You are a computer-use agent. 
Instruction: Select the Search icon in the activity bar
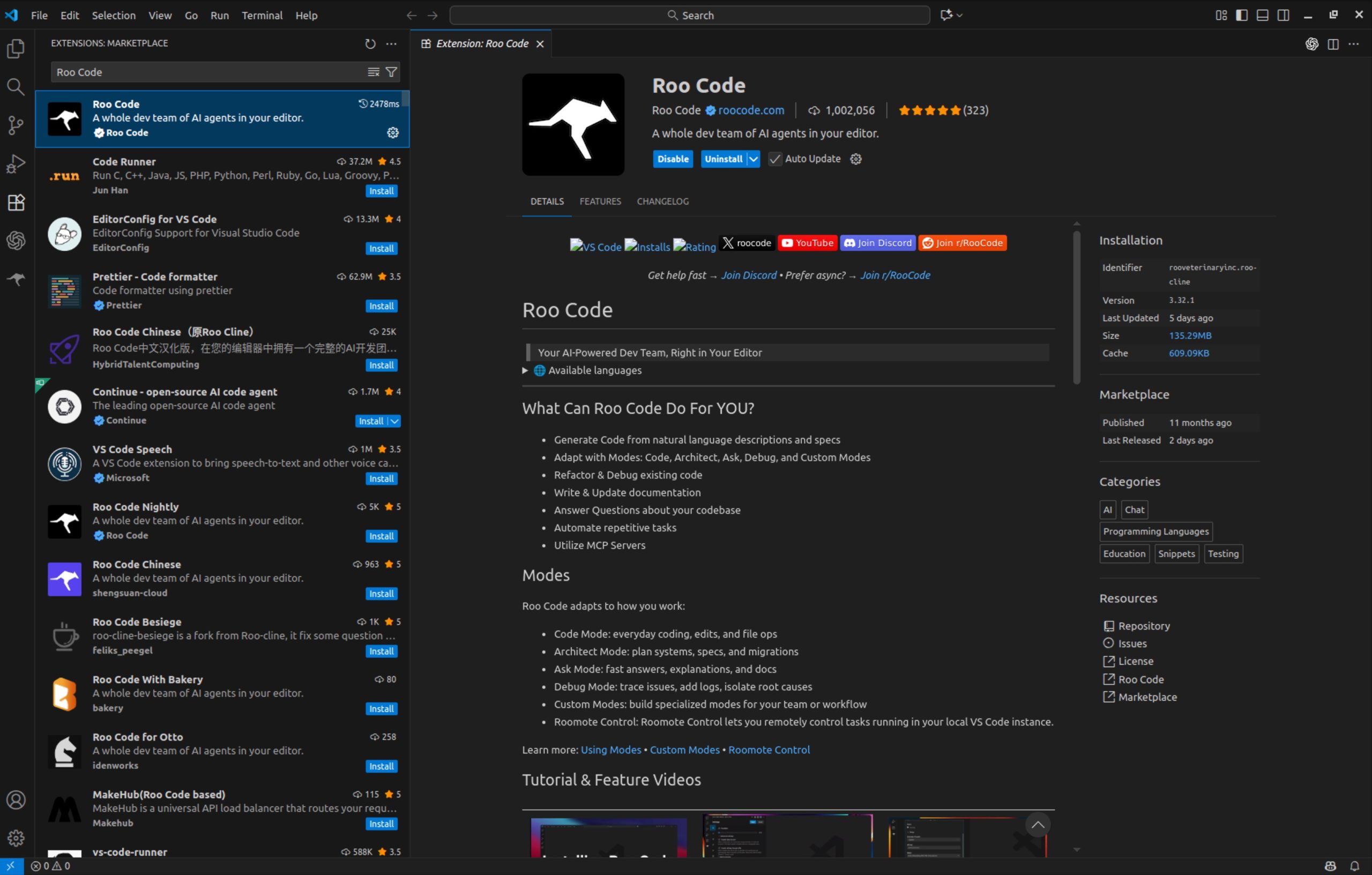point(16,87)
